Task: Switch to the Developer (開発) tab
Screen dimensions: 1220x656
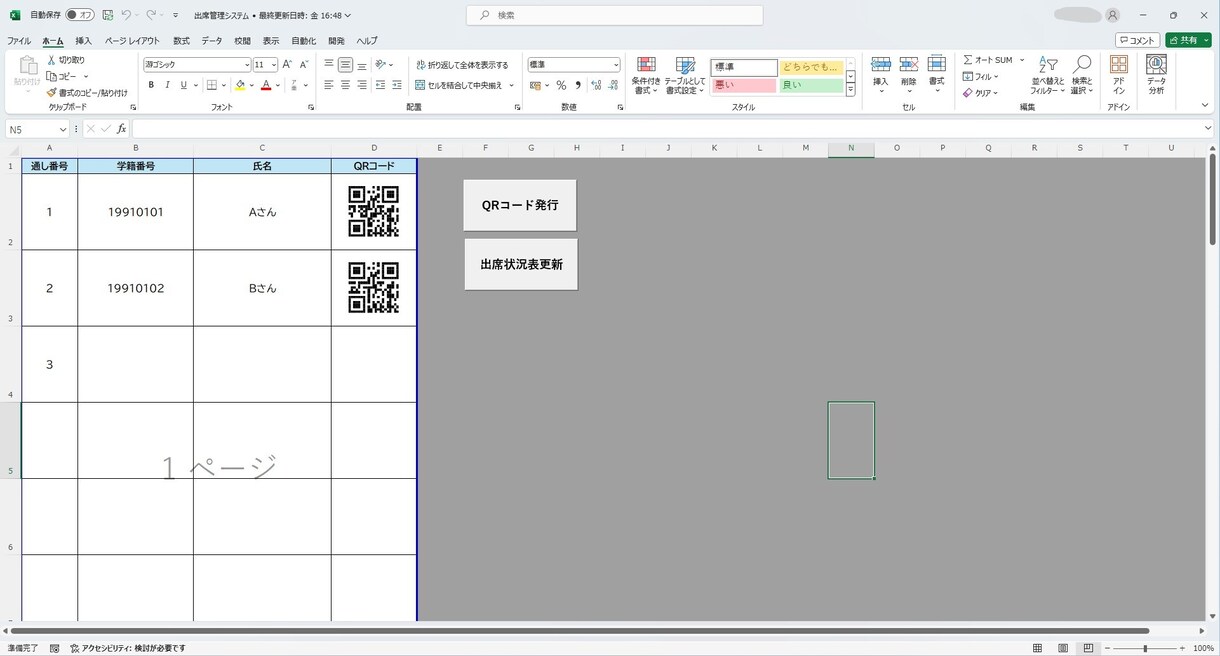Action: click(336, 41)
